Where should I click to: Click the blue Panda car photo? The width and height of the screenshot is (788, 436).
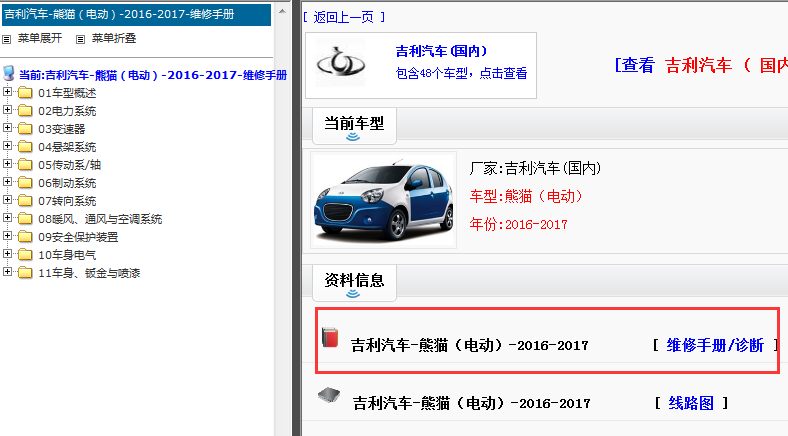click(383, 200)
